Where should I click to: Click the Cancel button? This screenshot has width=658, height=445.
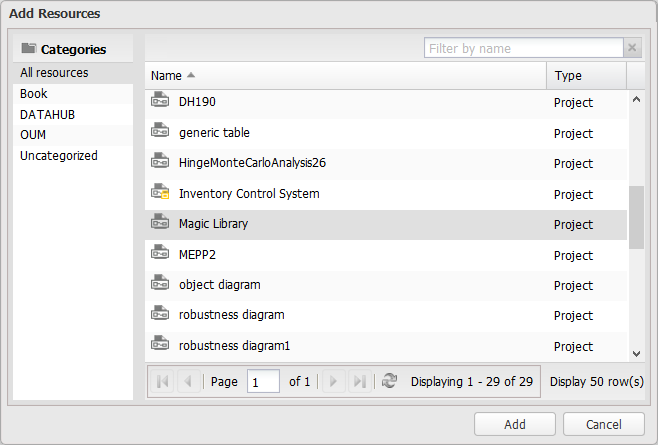(x=604, y=424)
